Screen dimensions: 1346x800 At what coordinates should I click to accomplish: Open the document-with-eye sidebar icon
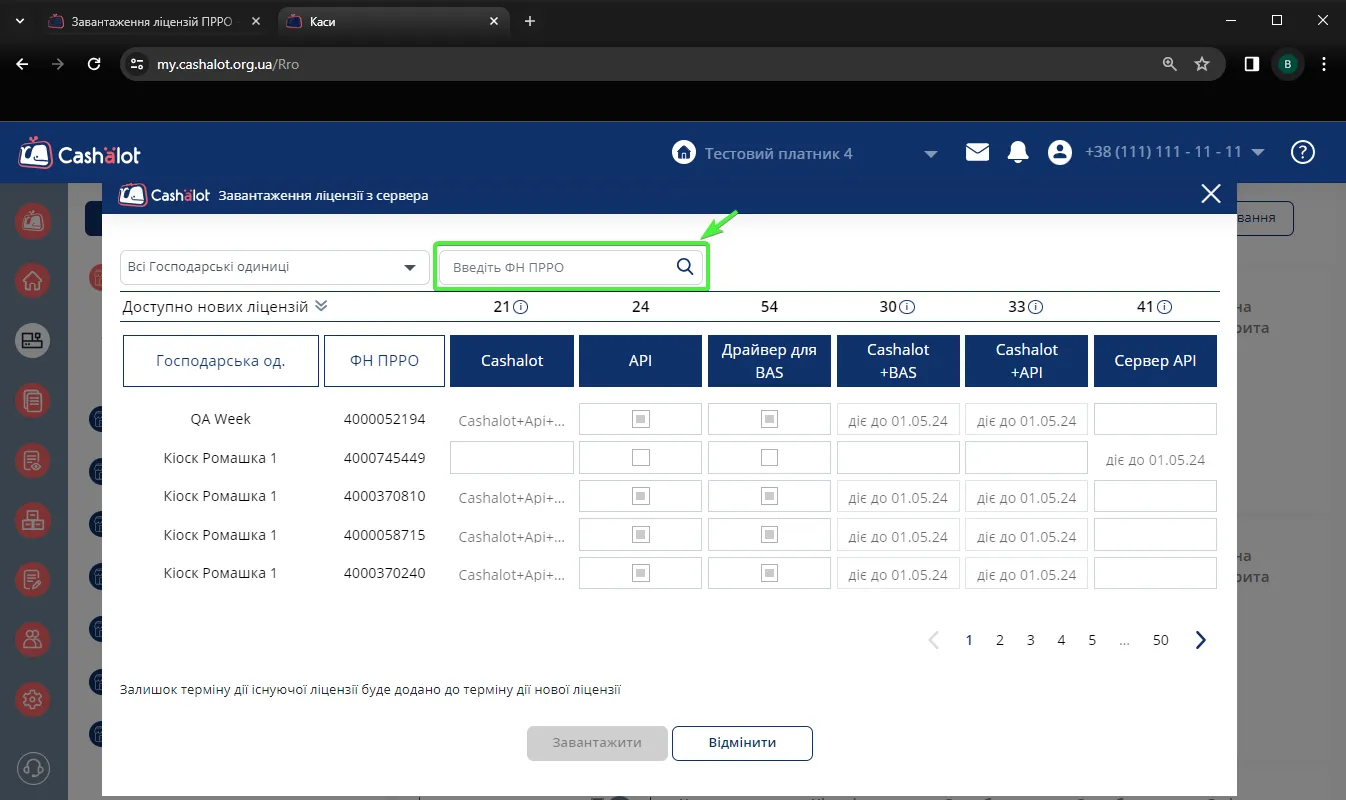33,461
